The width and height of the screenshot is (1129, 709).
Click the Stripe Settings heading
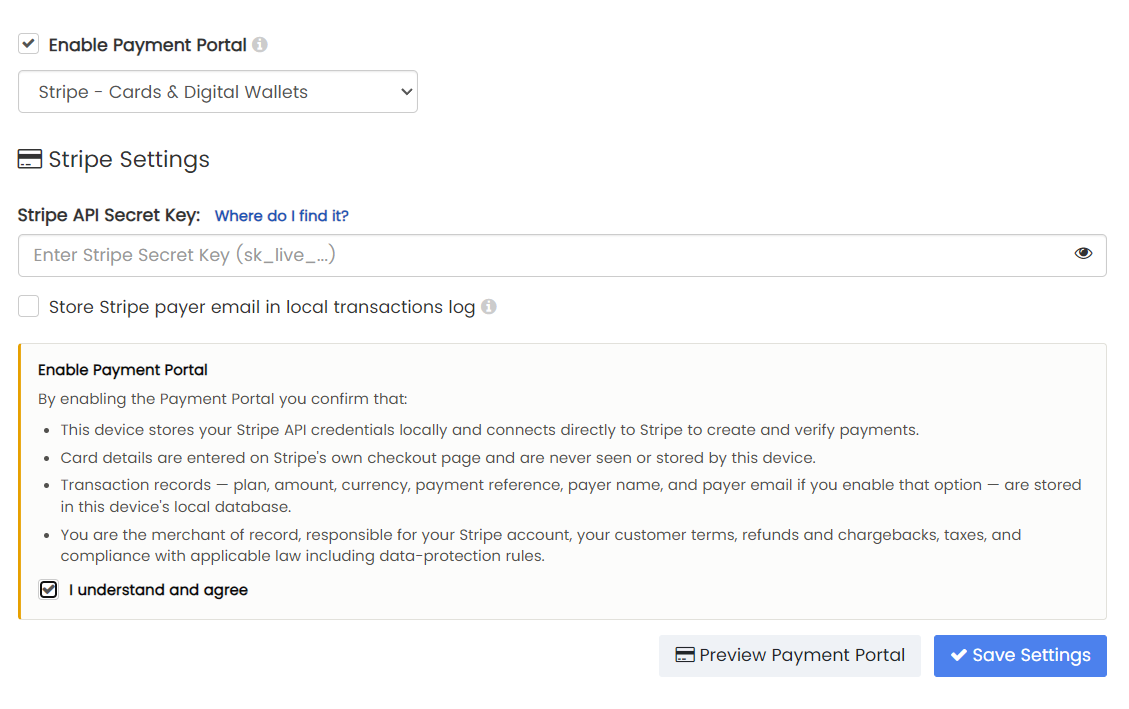129,159
